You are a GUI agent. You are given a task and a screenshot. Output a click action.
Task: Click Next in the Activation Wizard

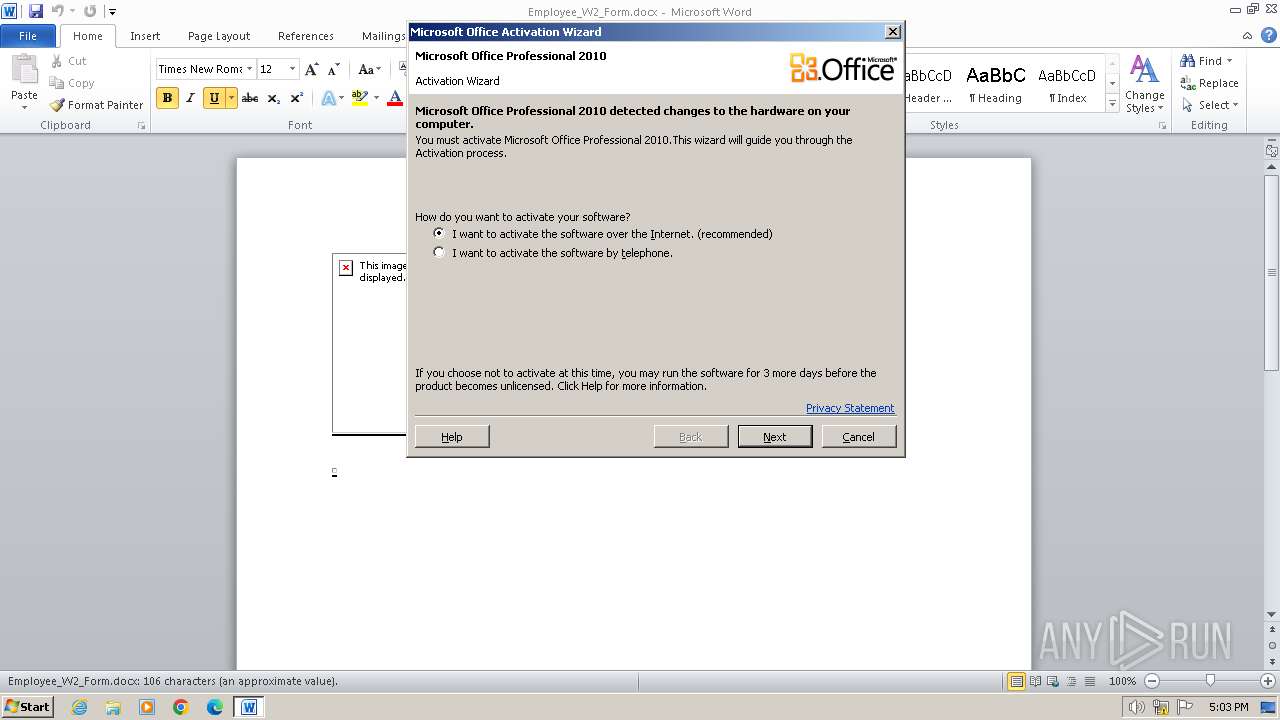(x=775, y=437)
